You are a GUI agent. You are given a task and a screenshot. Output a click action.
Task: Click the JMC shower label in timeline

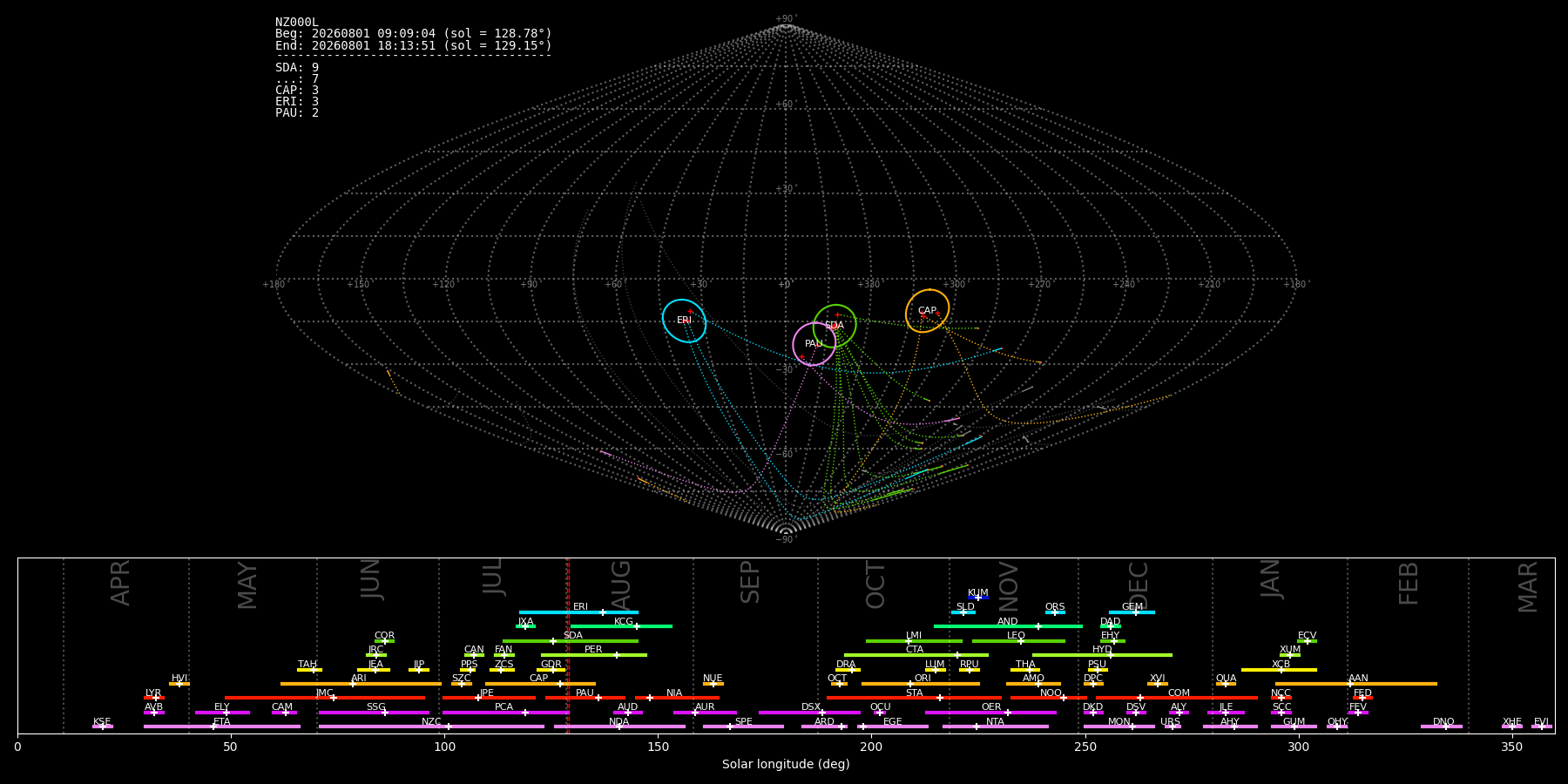pos(325,693)
